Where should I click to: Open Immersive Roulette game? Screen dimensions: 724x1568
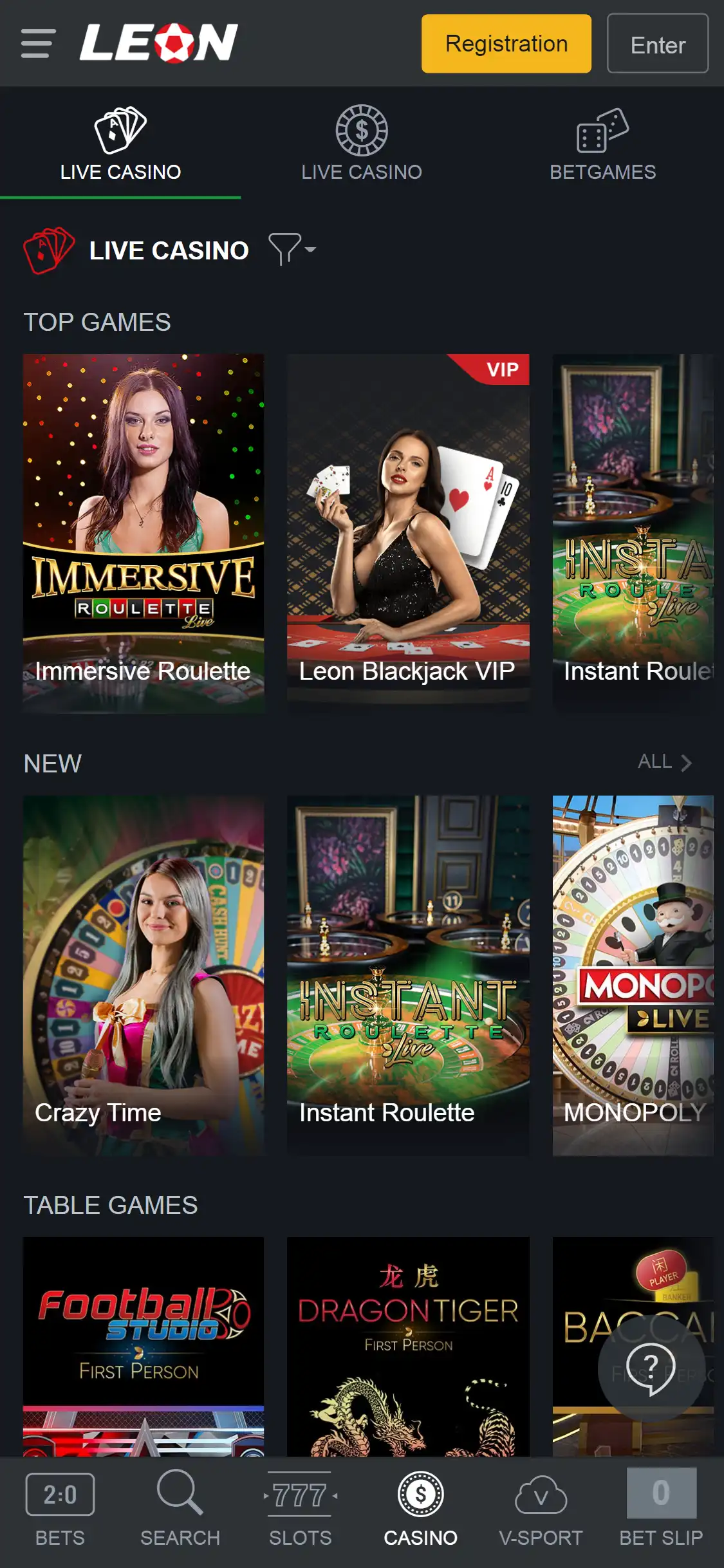(144, 533)
